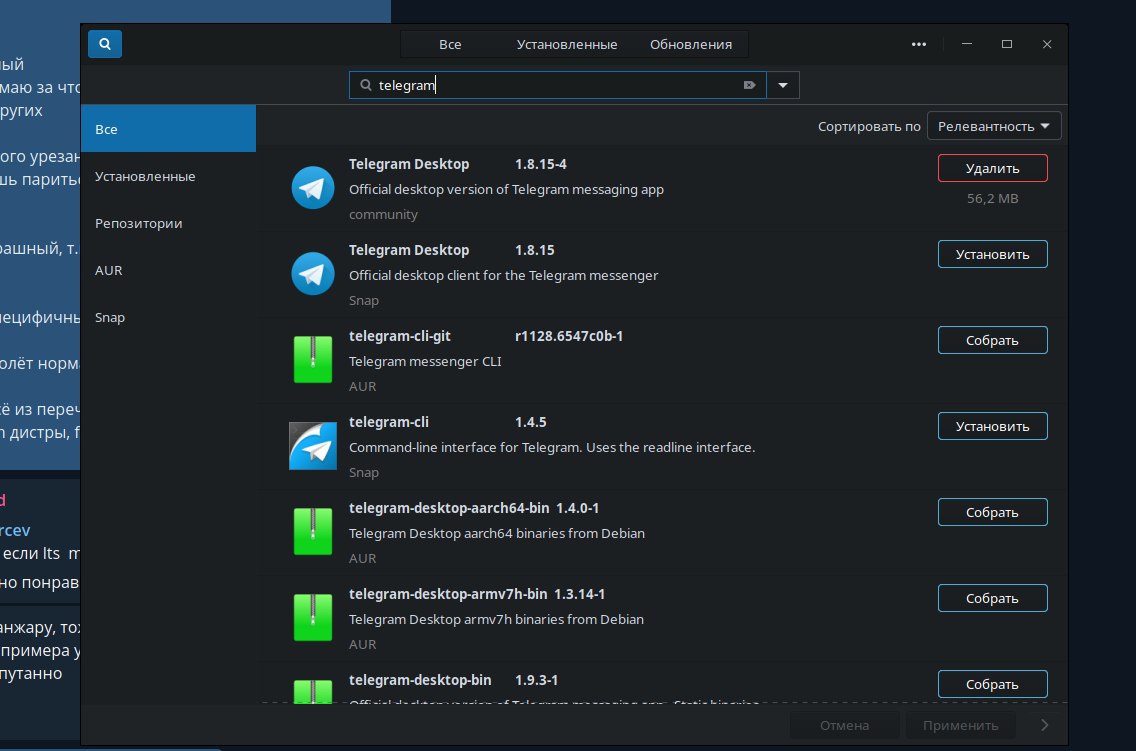1136x751 pixels.
Task: Open telegram-desktop-bin package title
Action: tap(420, 680)
